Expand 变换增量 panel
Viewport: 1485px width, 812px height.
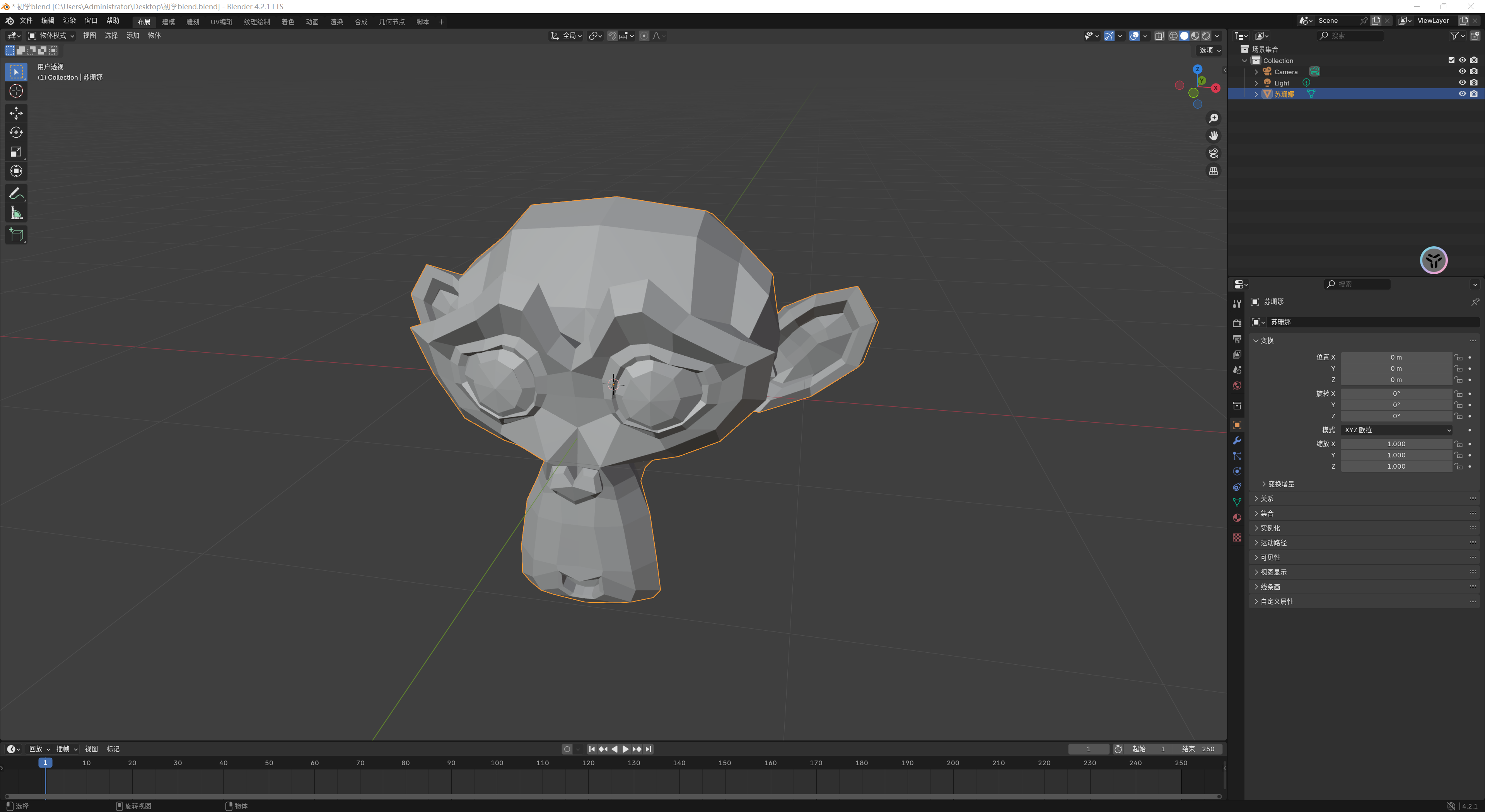point(1280,484)
